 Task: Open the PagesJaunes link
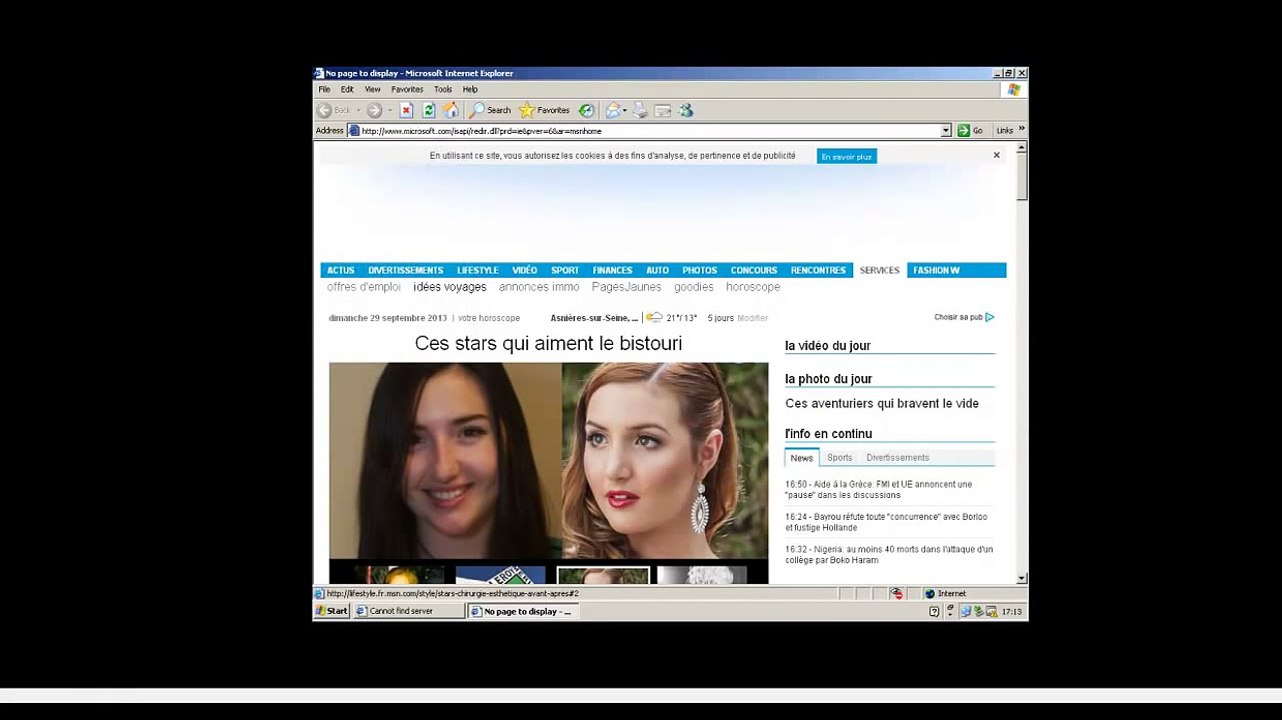(x=627, y=287)
